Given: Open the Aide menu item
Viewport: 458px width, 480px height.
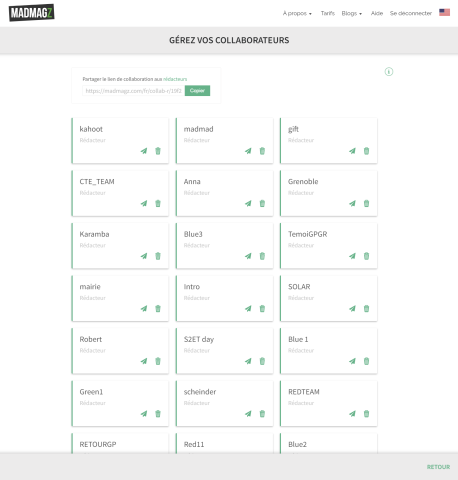Looking at the screenshot, I should (377, 13).
